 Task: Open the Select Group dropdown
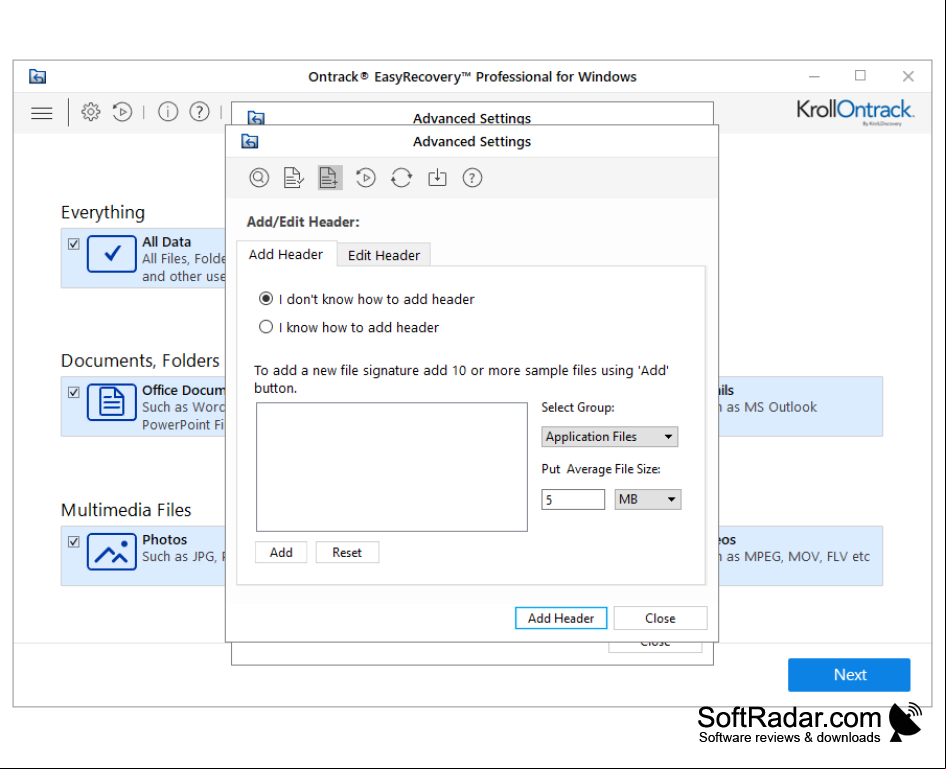[609, 437]
